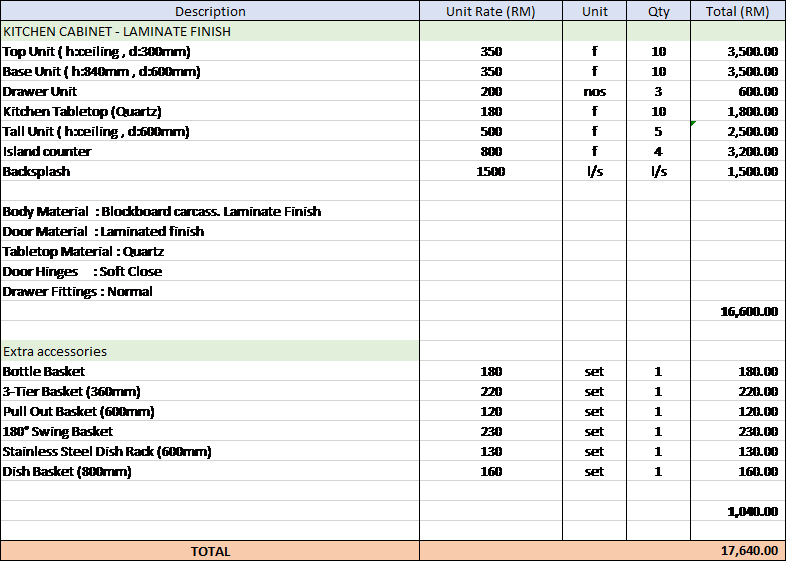The height and width of the screenshot is (562, 787).
Task: Select empty Qty cell in KITCHEN CABINET heading row
Action: [658, 31]
